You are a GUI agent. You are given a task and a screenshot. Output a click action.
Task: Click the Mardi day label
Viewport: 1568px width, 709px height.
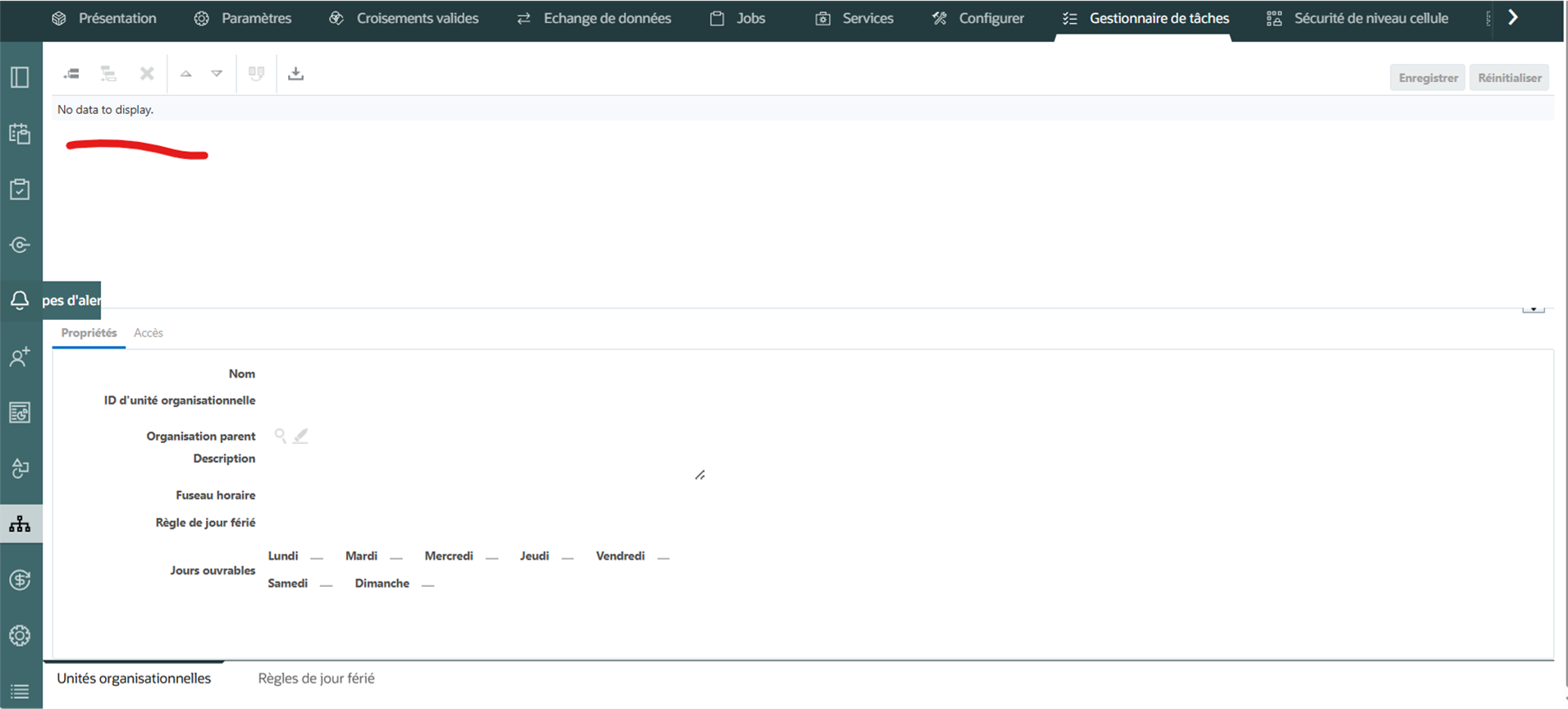pos(361,556)
